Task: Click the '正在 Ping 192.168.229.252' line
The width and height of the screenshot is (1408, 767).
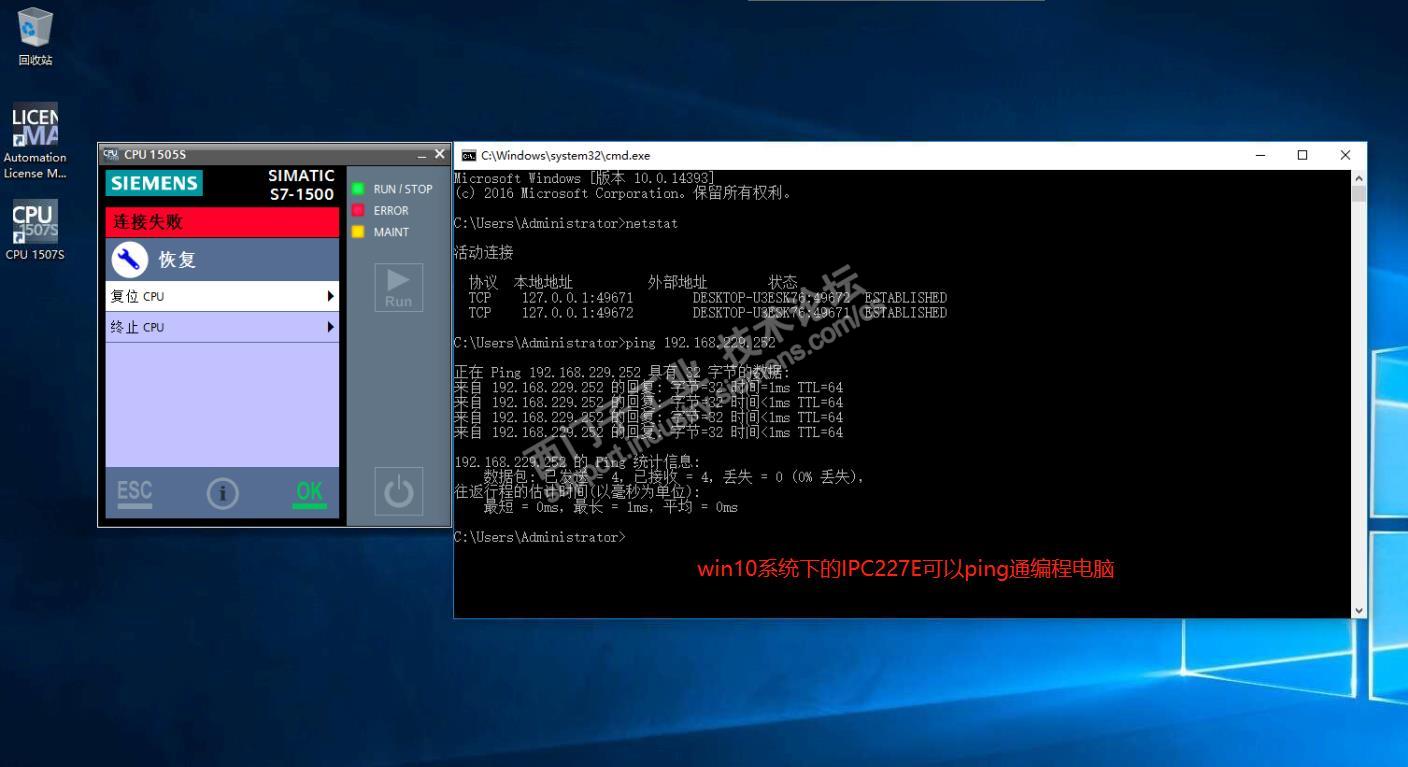Action: pos(622,373)
